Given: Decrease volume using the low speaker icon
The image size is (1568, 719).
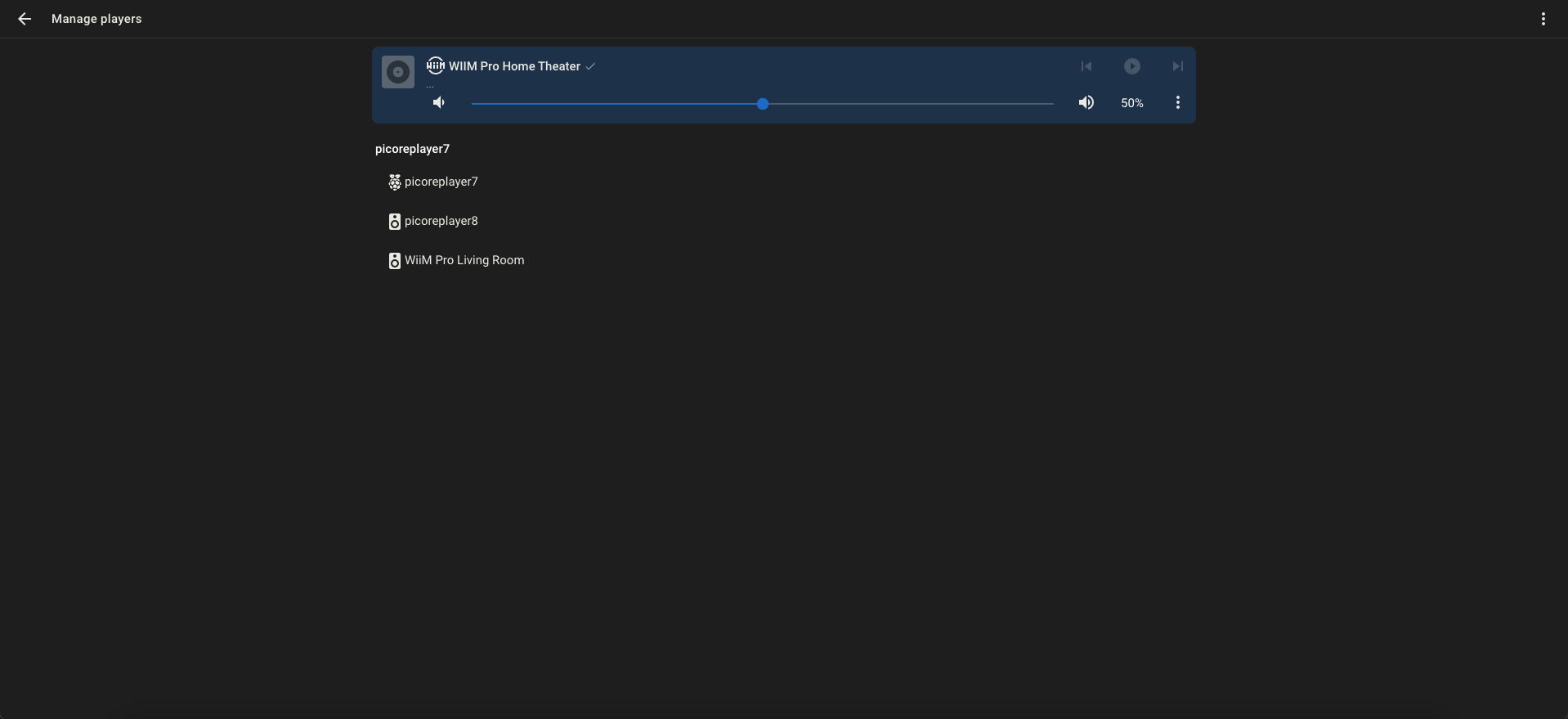Looking at the screenshot, I should coord(439,102).
